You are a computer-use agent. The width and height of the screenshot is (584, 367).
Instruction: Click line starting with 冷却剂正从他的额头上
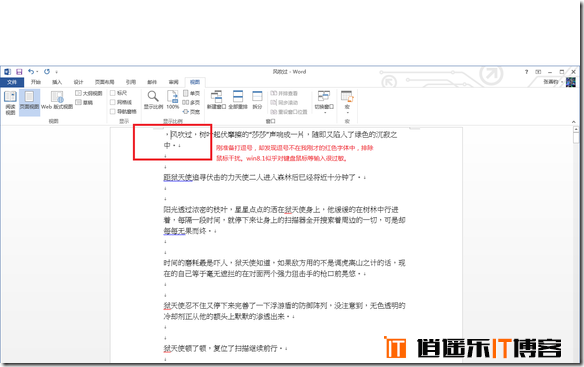[228, 317]
